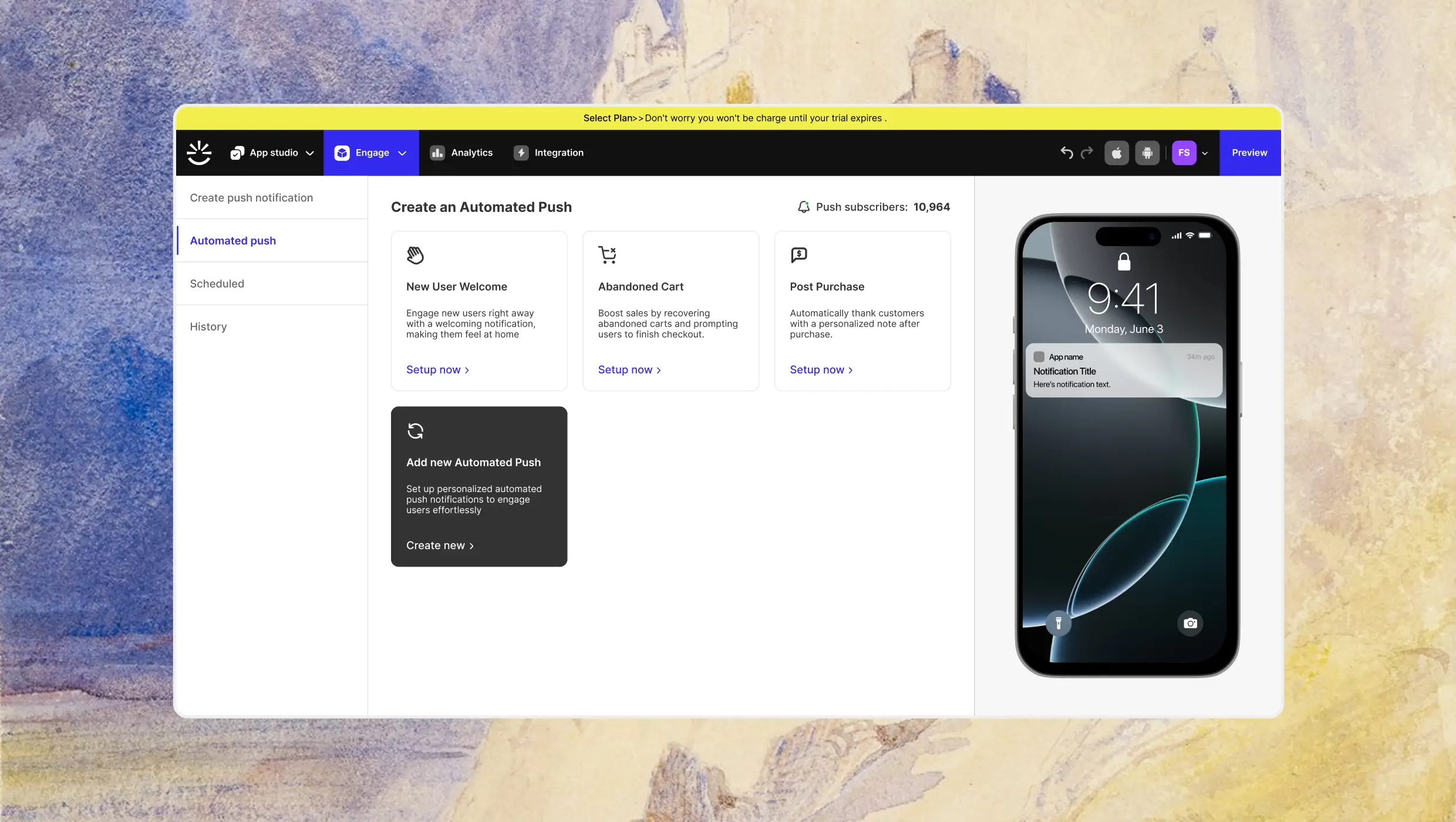Viewport: 1456px width, 822px height.
Task: Click the redo arrow icon
Action: pos(1087,153)
